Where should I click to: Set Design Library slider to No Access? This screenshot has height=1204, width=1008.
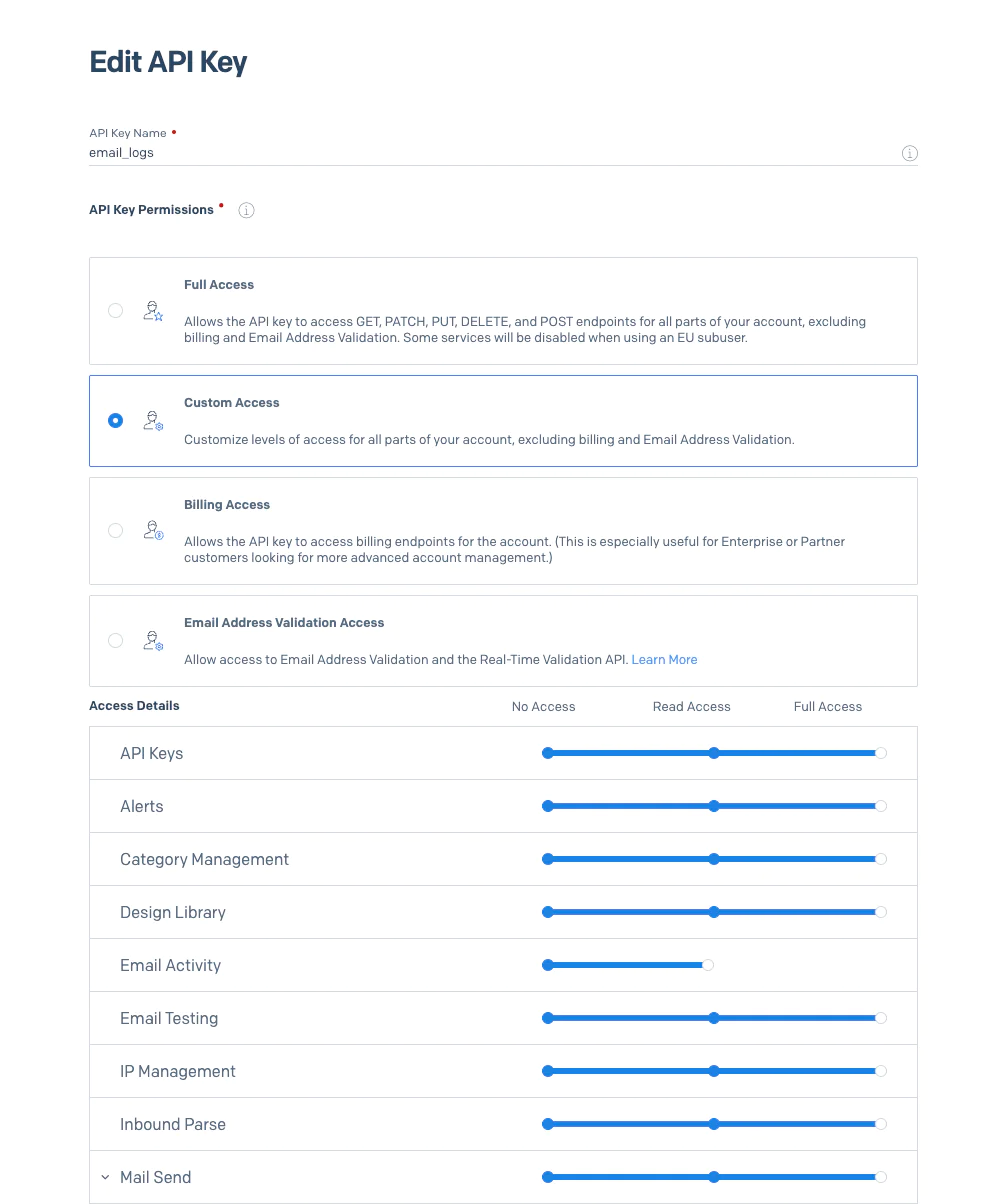548,912
